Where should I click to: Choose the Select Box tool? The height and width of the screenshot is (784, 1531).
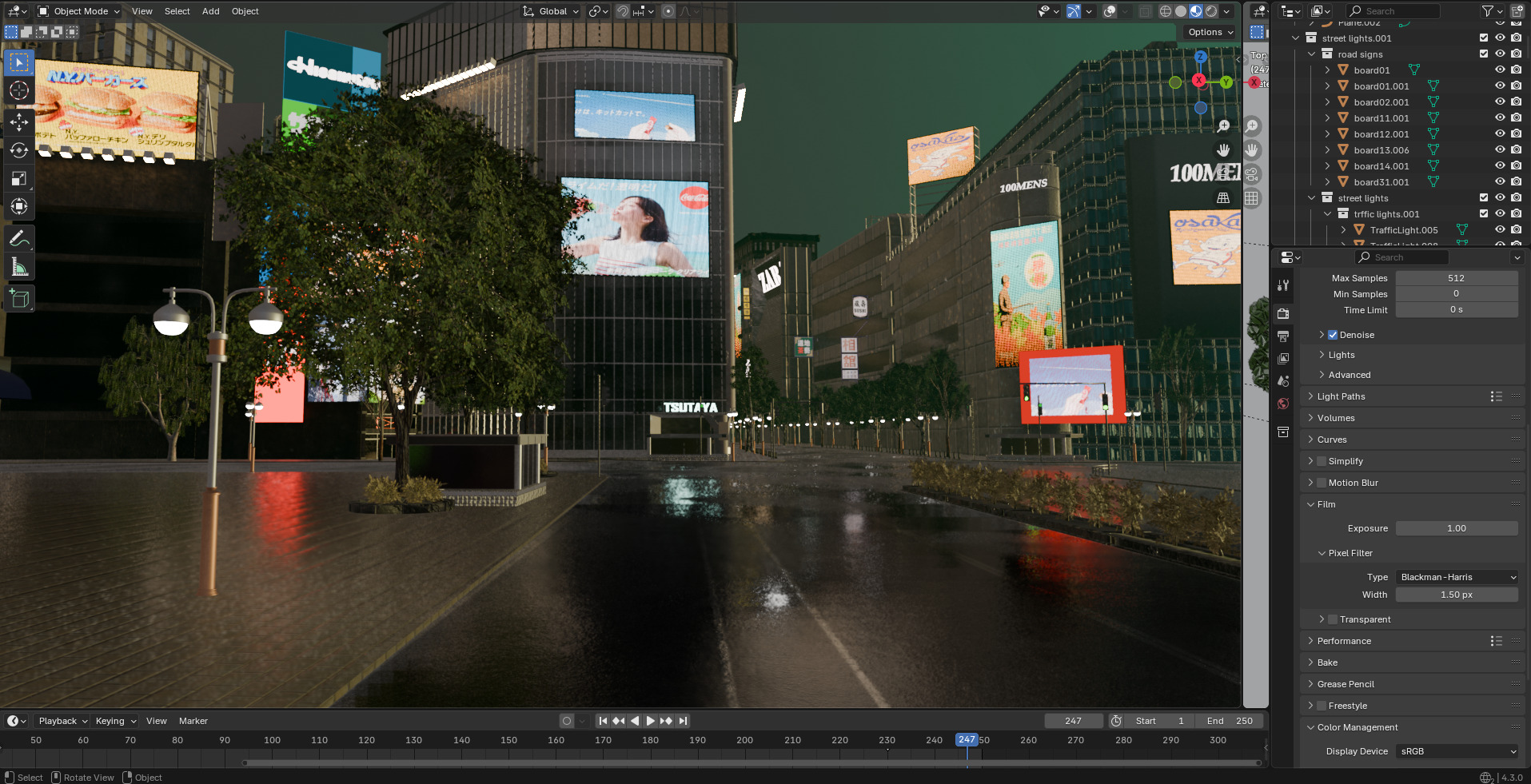[19, 62]
